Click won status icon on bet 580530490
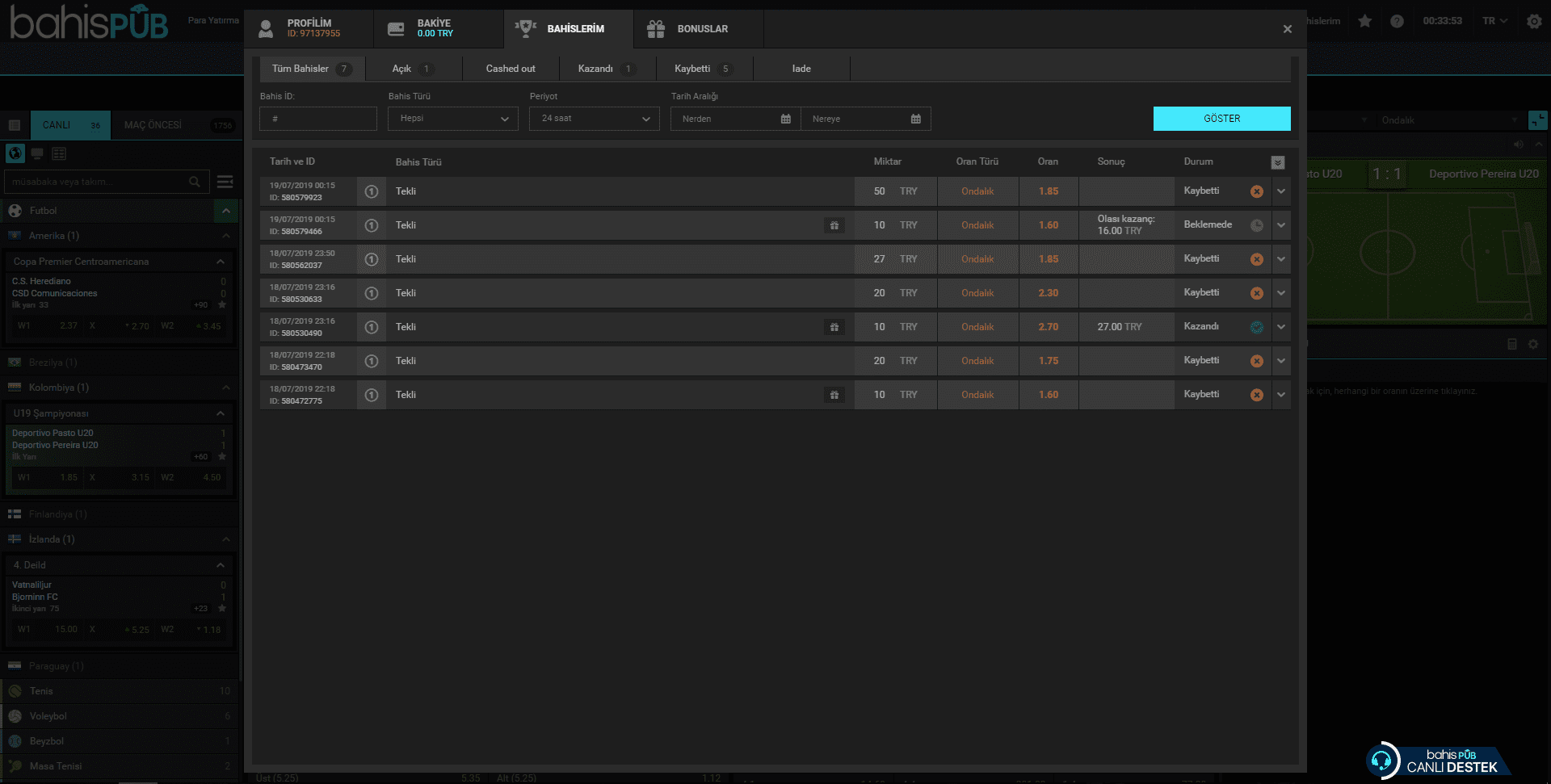Image resolution: width=1551 pixels, height=784 pixels. pyautogui.click(x=1257, y=327)
